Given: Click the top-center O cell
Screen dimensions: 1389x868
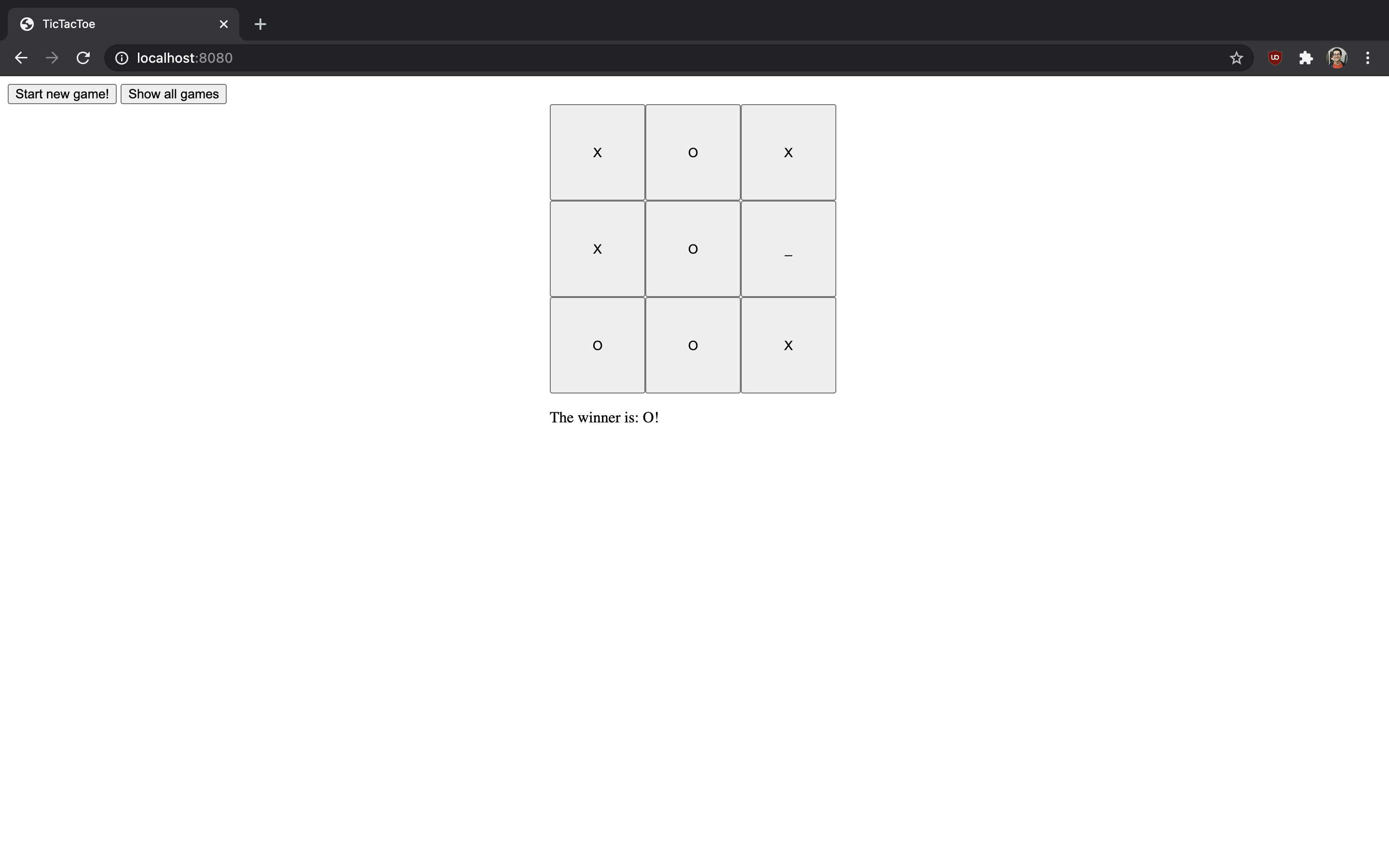Looking at the screenshot, I should click(x=693, y=152).
